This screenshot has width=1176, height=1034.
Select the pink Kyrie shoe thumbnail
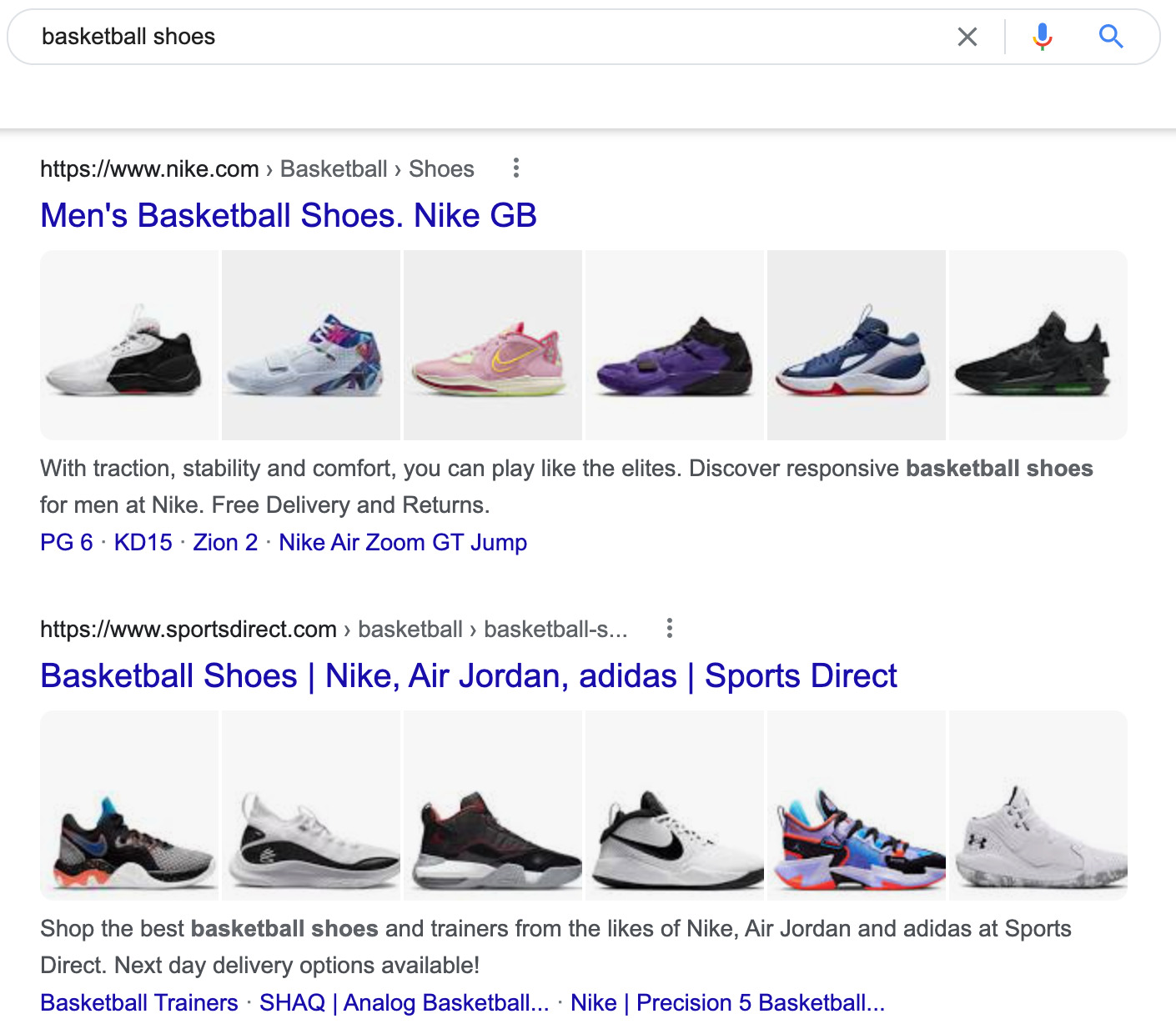(x=492, y=344)
